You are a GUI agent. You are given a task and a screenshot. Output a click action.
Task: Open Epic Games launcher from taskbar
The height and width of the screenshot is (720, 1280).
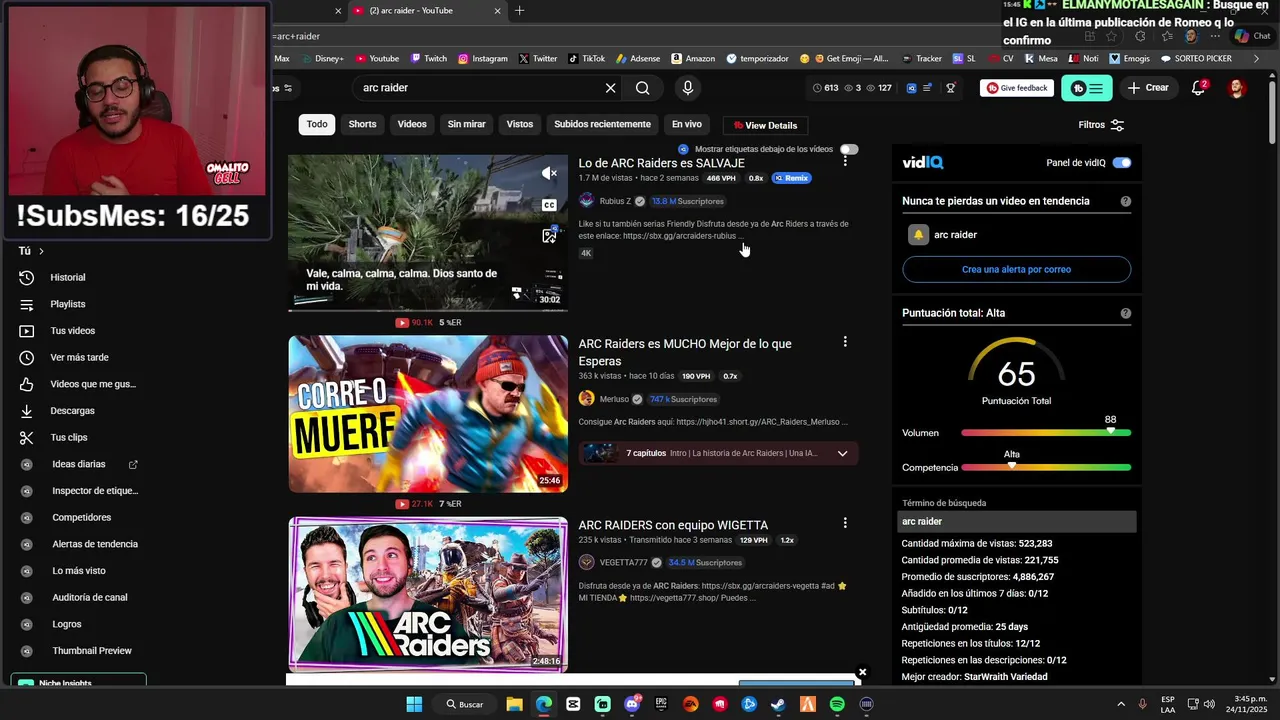[x=661, y=704]
